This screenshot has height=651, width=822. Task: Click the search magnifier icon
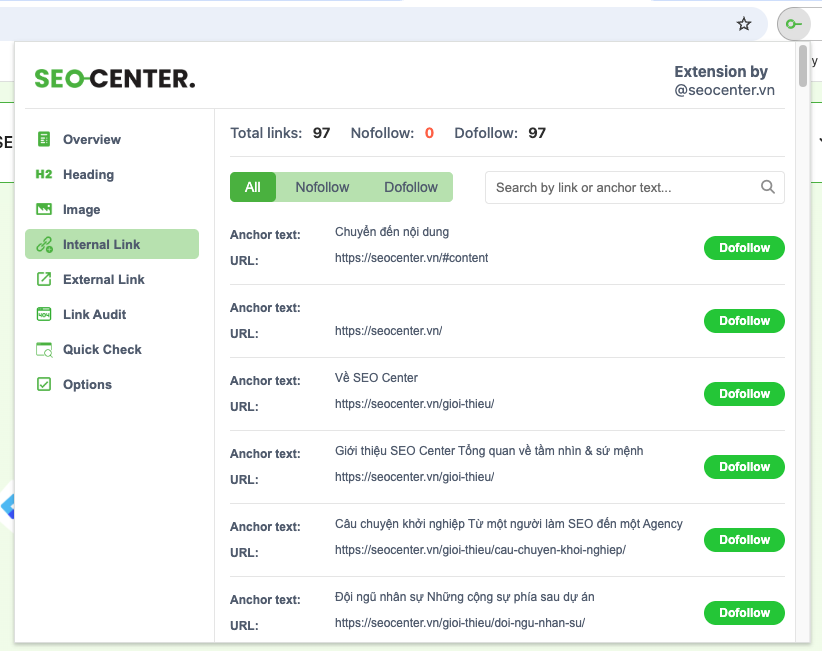point(767,187)
